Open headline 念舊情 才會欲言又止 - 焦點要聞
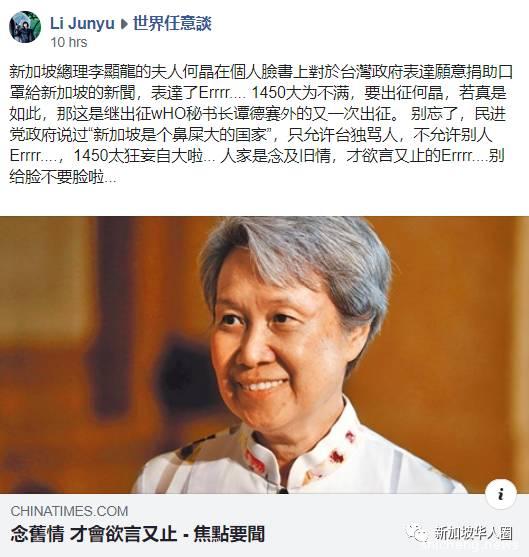The width and height of the screenshot is (529, 557). point(138,534)
